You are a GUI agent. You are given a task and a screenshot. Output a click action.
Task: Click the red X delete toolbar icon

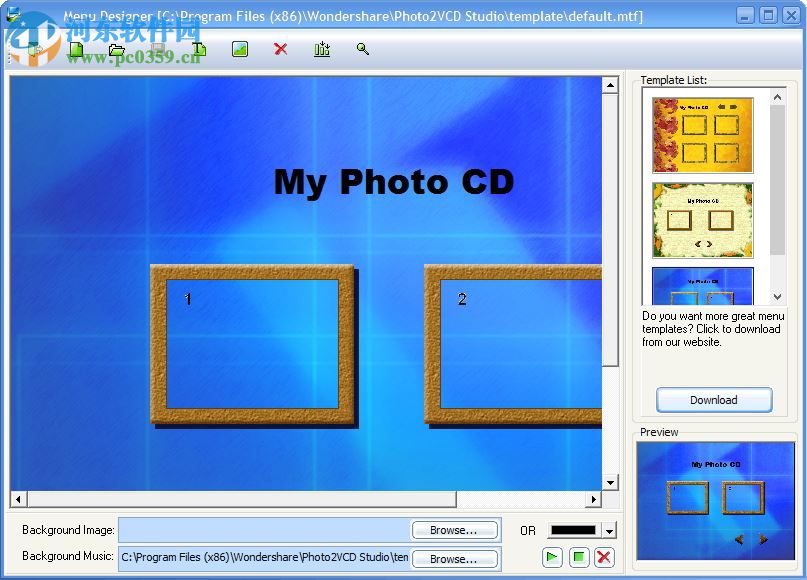[x=280, y=49]
